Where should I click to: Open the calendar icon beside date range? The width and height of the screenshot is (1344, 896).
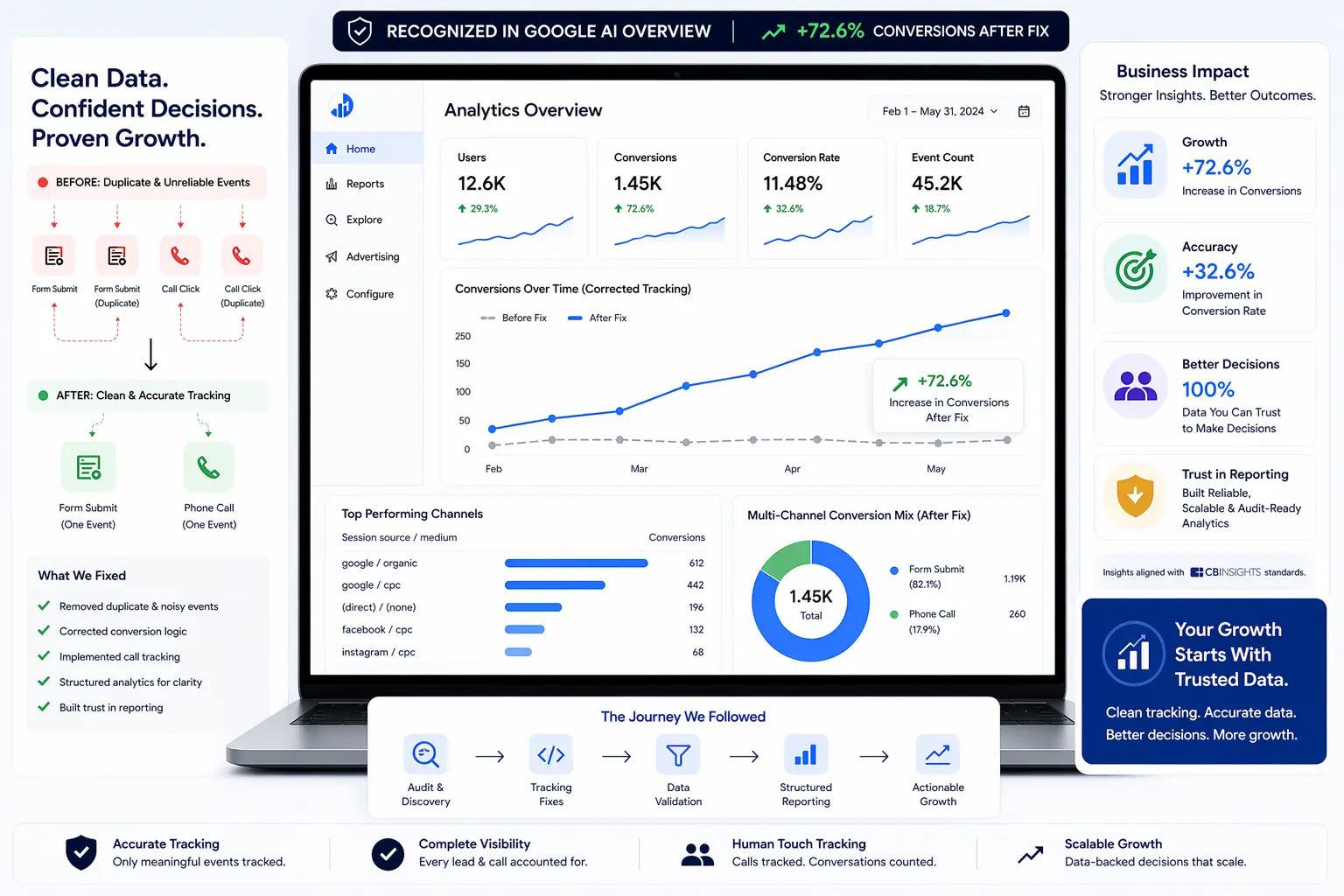click(x=1024, y=111)
